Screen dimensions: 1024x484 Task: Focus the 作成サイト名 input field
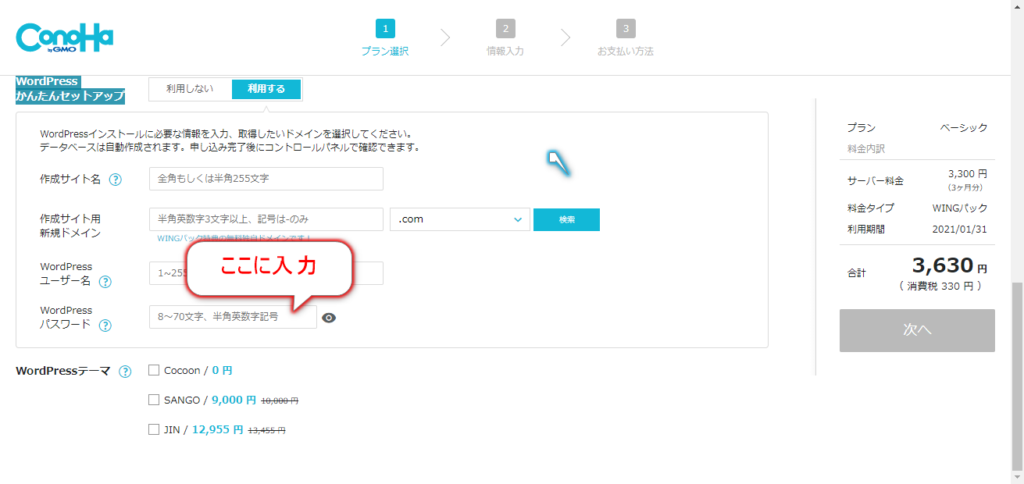pos(266,179)
